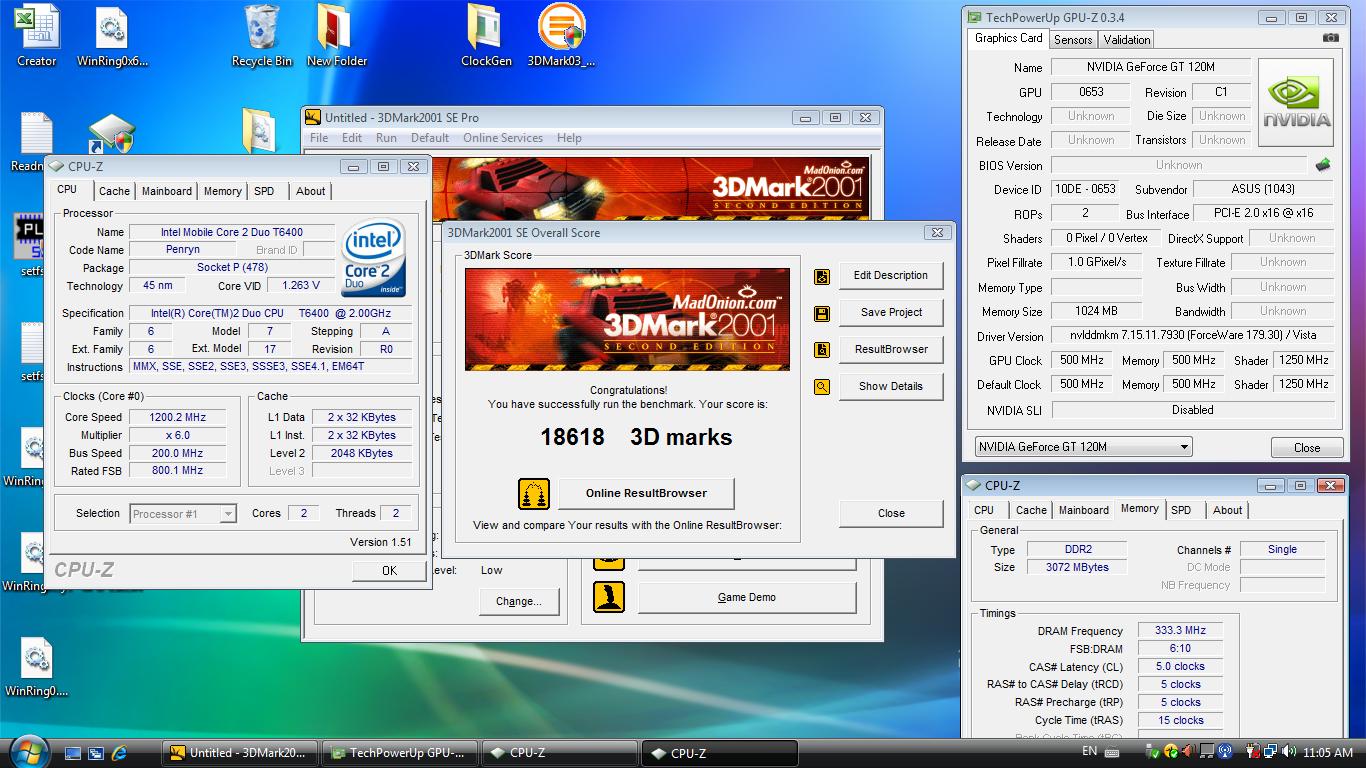Click the Close button in GPU-Z
The width and height of the screenshot is (1366, 768).
point(1307,447)
